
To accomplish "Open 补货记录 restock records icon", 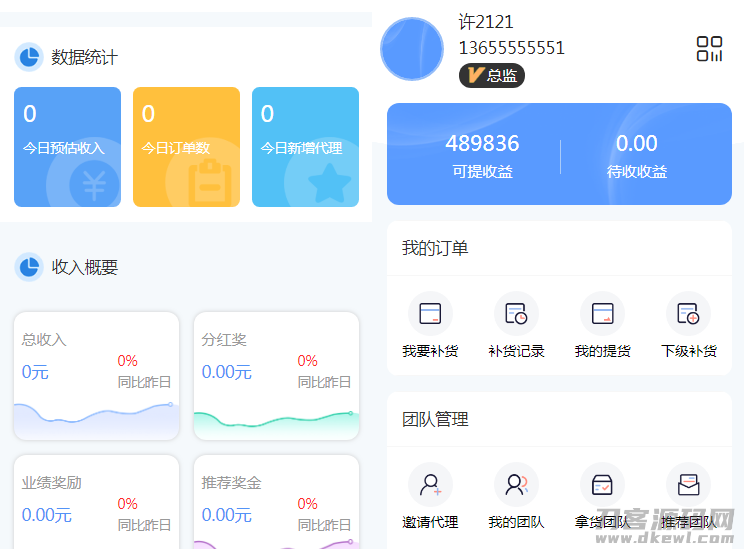I will (x=516, y=314).
